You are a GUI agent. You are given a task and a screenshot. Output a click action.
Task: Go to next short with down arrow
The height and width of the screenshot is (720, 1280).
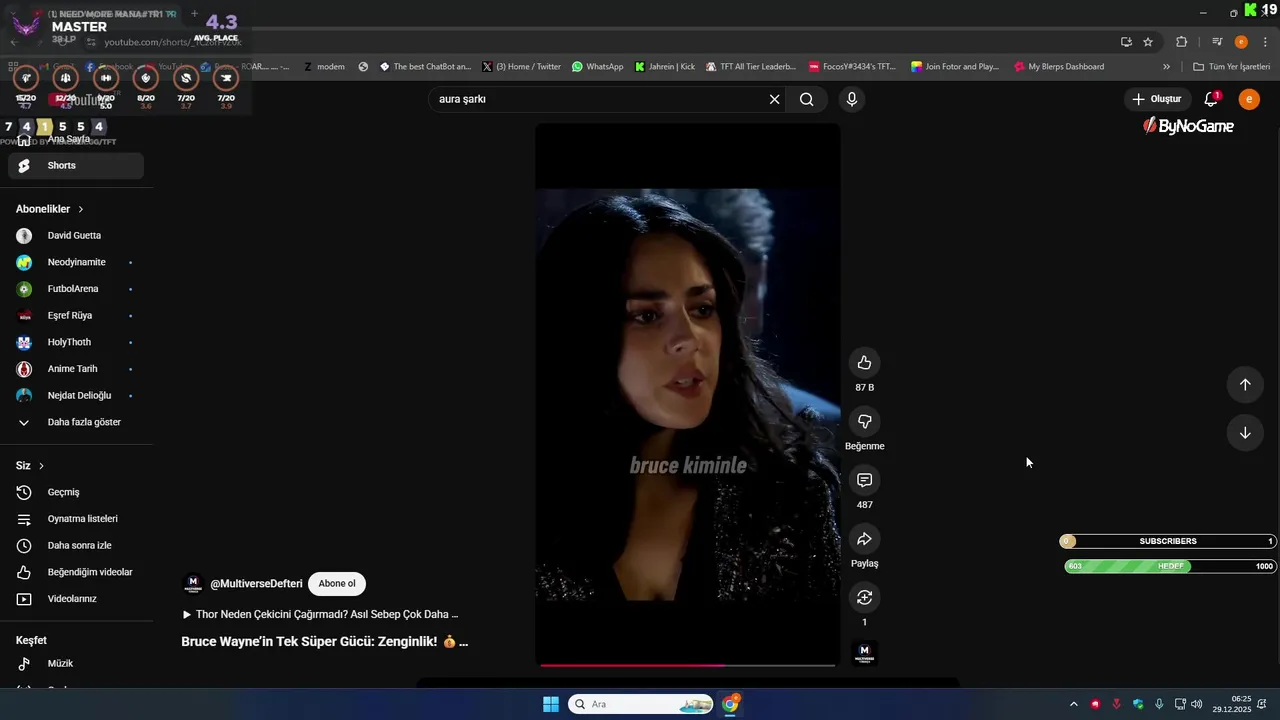(1245, 433)
